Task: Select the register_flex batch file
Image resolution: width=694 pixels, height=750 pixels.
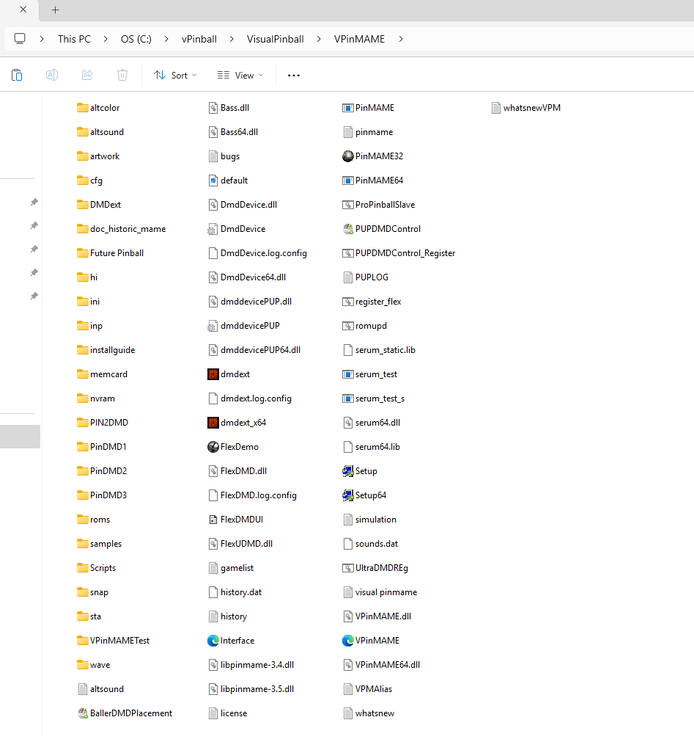Action: point(372,301)
